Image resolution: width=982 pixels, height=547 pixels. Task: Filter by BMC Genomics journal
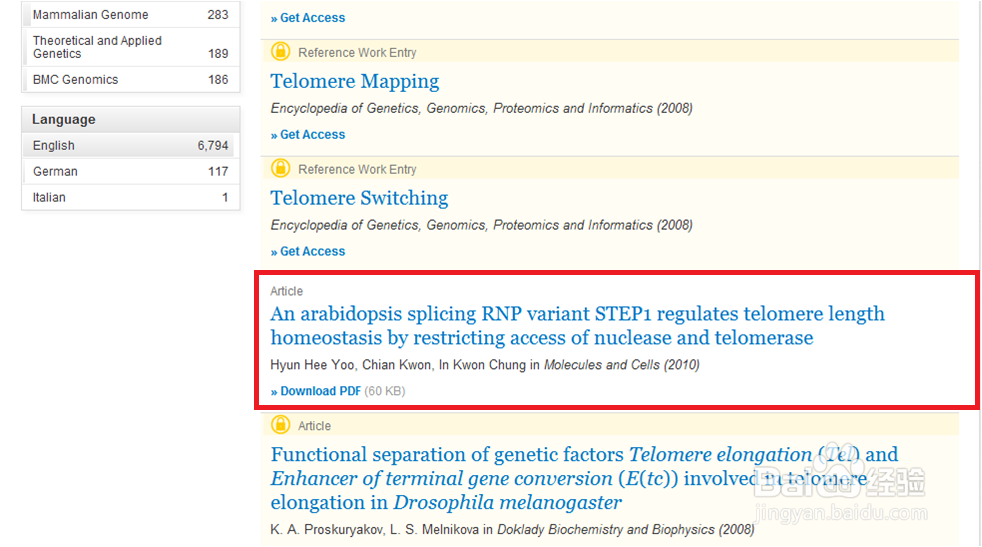tap(75, 80)
